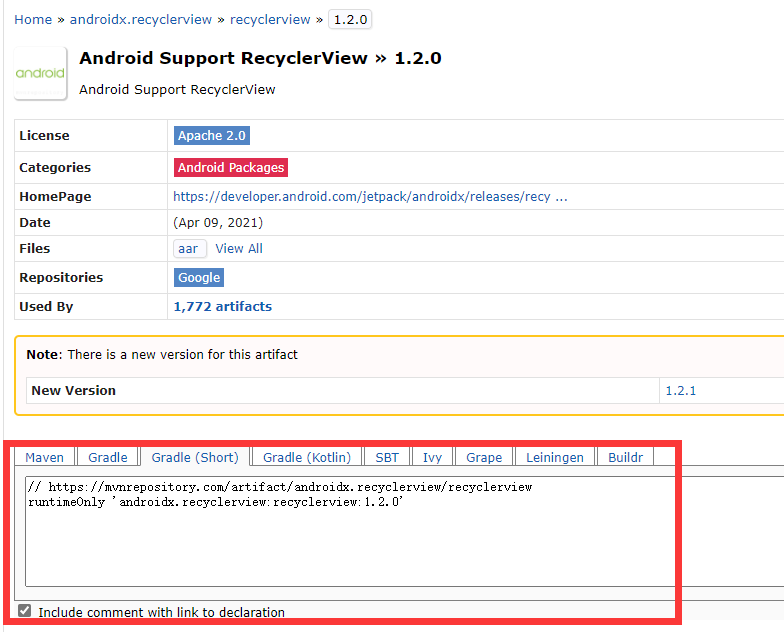Click the date text (Apr 09, 2021)
Viewport: 784px width, 632px height.
218,222
